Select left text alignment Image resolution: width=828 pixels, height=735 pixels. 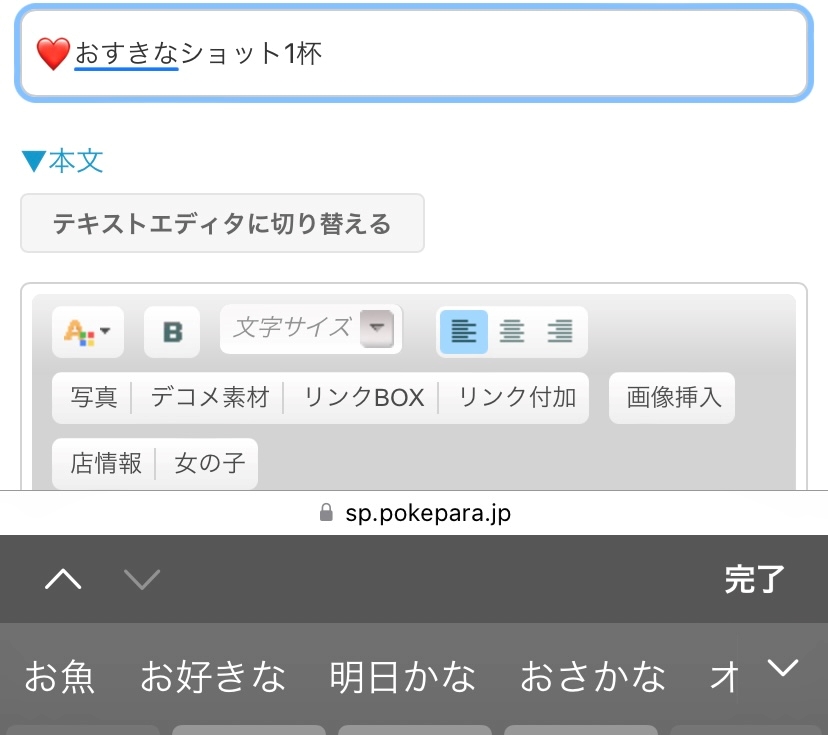click(463, 332)
